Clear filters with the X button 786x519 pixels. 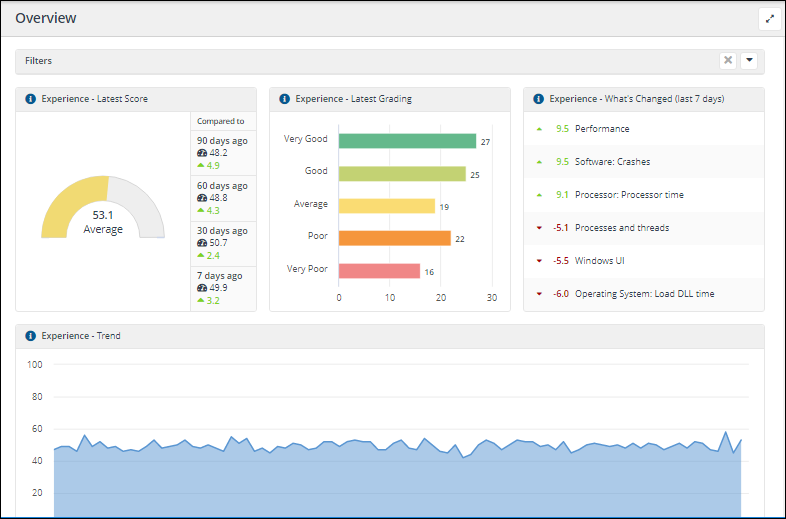click(x=728, y=61)
